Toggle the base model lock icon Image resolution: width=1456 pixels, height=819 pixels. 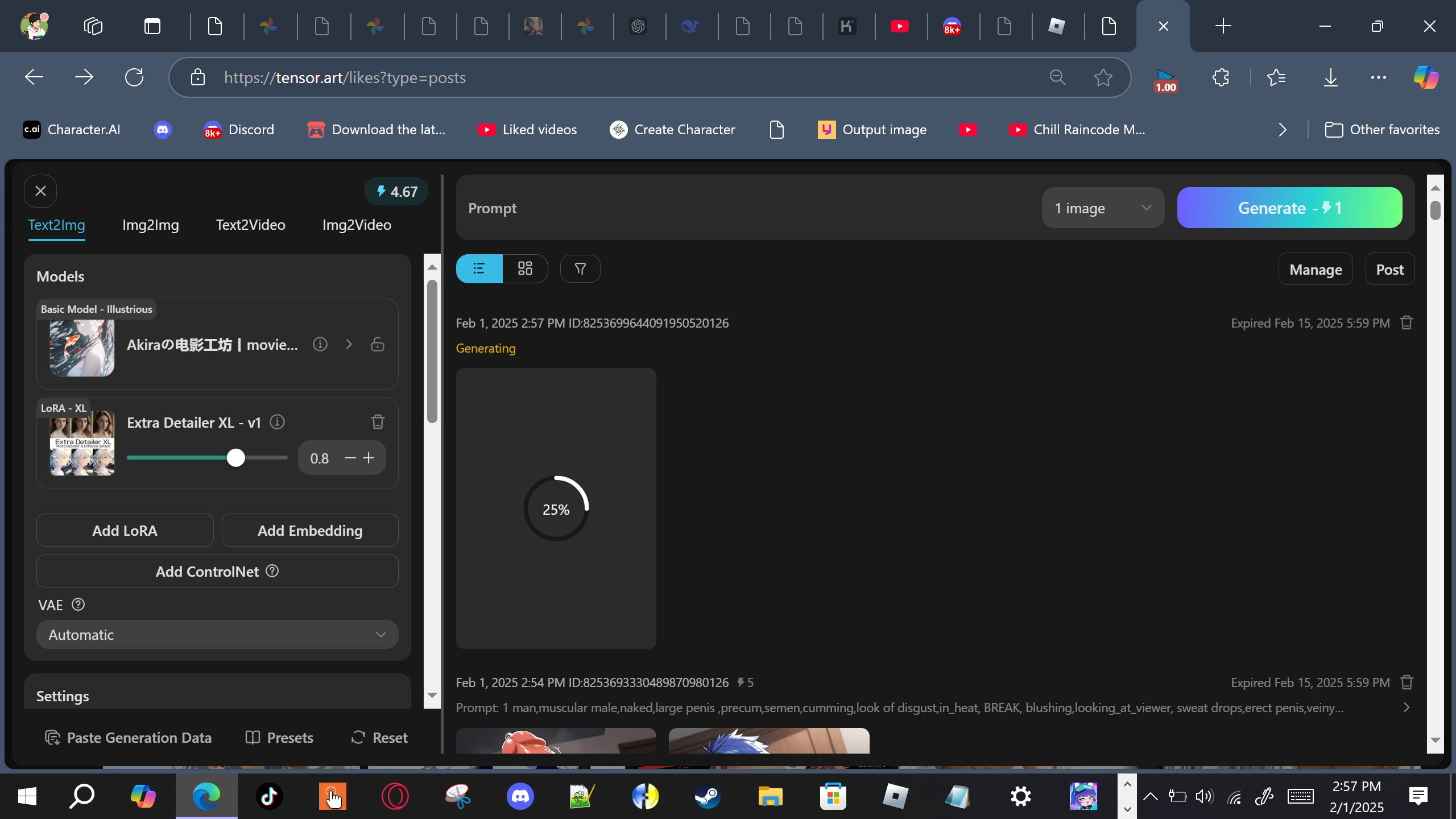coord(378,344)
